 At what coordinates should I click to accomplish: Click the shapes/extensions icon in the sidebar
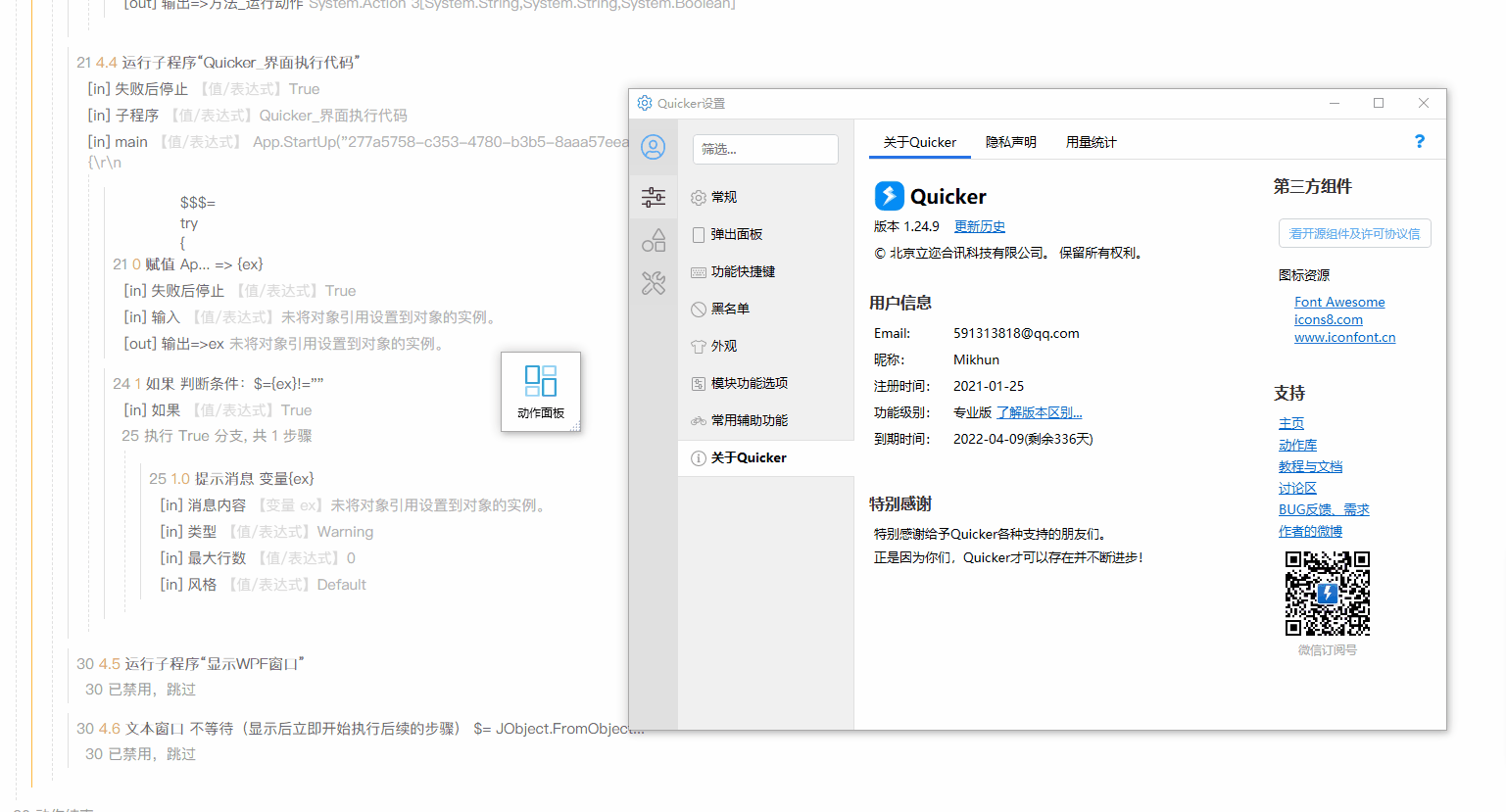[x=654, y=240]
